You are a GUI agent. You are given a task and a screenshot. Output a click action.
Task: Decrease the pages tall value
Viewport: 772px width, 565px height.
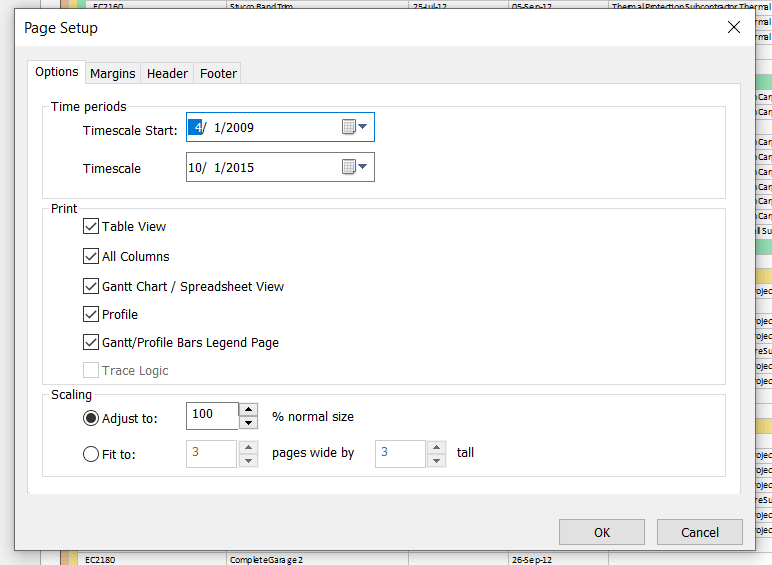[x=436, y=461]
